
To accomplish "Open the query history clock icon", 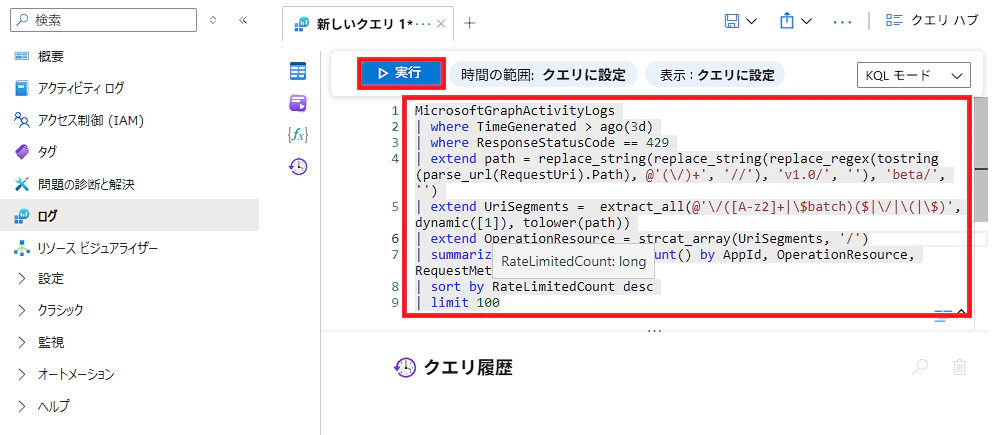I will (x=298, y=167).
